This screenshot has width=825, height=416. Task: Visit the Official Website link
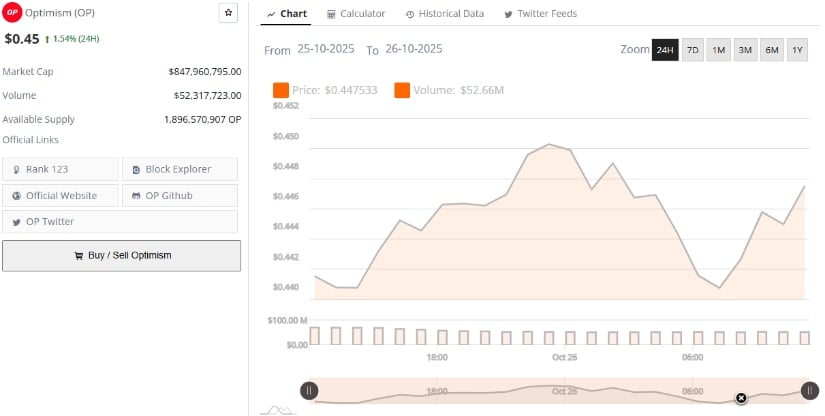pyautogui.click(x=61, y=195)
